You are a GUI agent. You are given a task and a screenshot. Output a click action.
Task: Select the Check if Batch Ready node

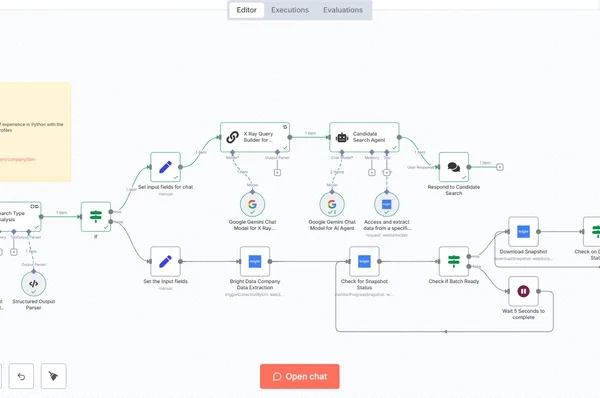(x=454, y=261)
